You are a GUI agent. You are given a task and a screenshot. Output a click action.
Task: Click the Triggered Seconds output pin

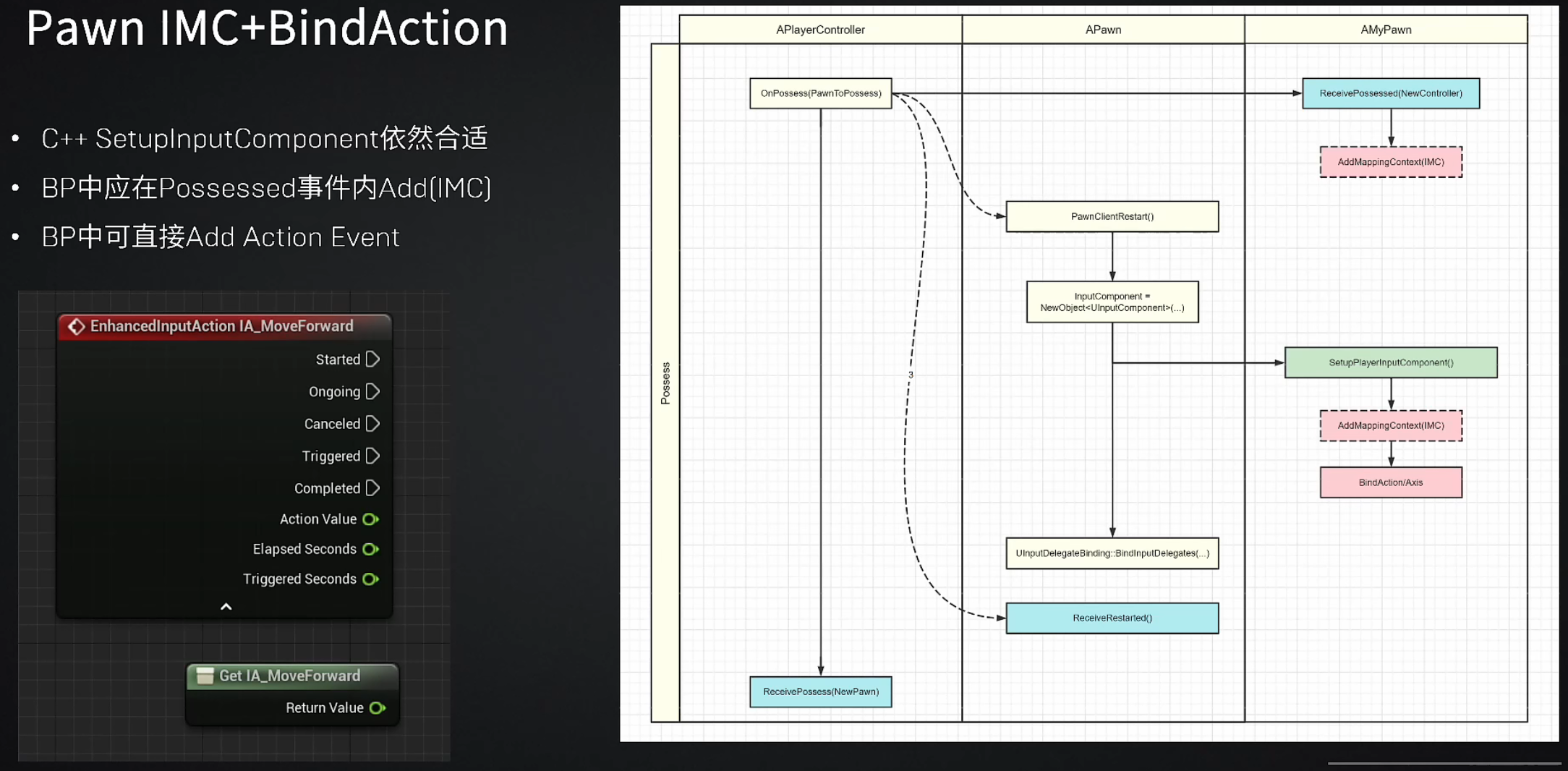point(370,579)
